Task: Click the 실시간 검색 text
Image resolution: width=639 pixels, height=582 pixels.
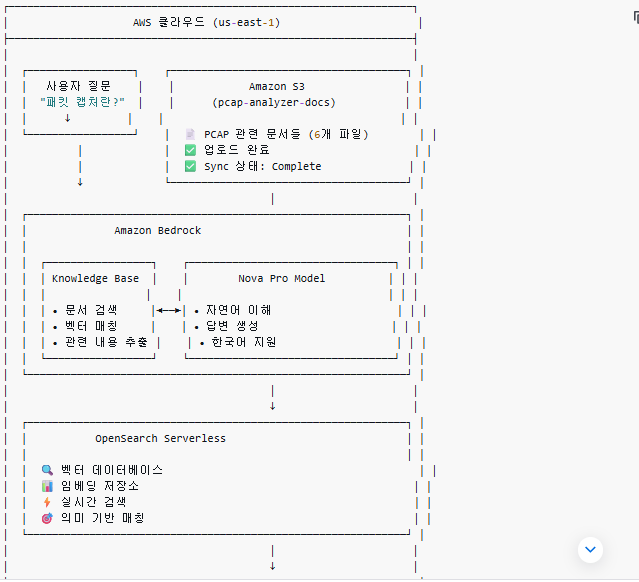Action: click(x=94, y=502)
